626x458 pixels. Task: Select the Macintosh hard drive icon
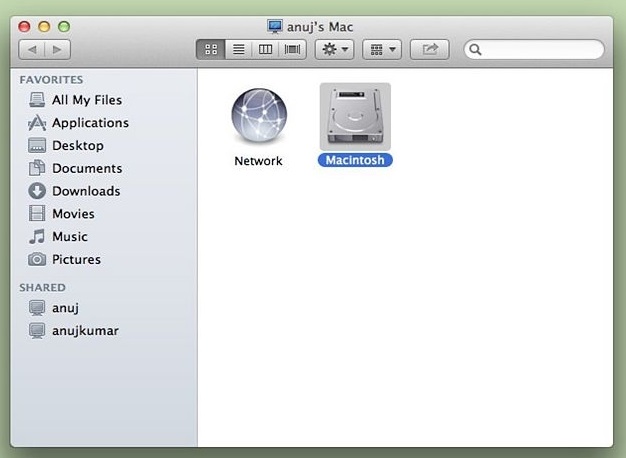[x=355, y=116]
